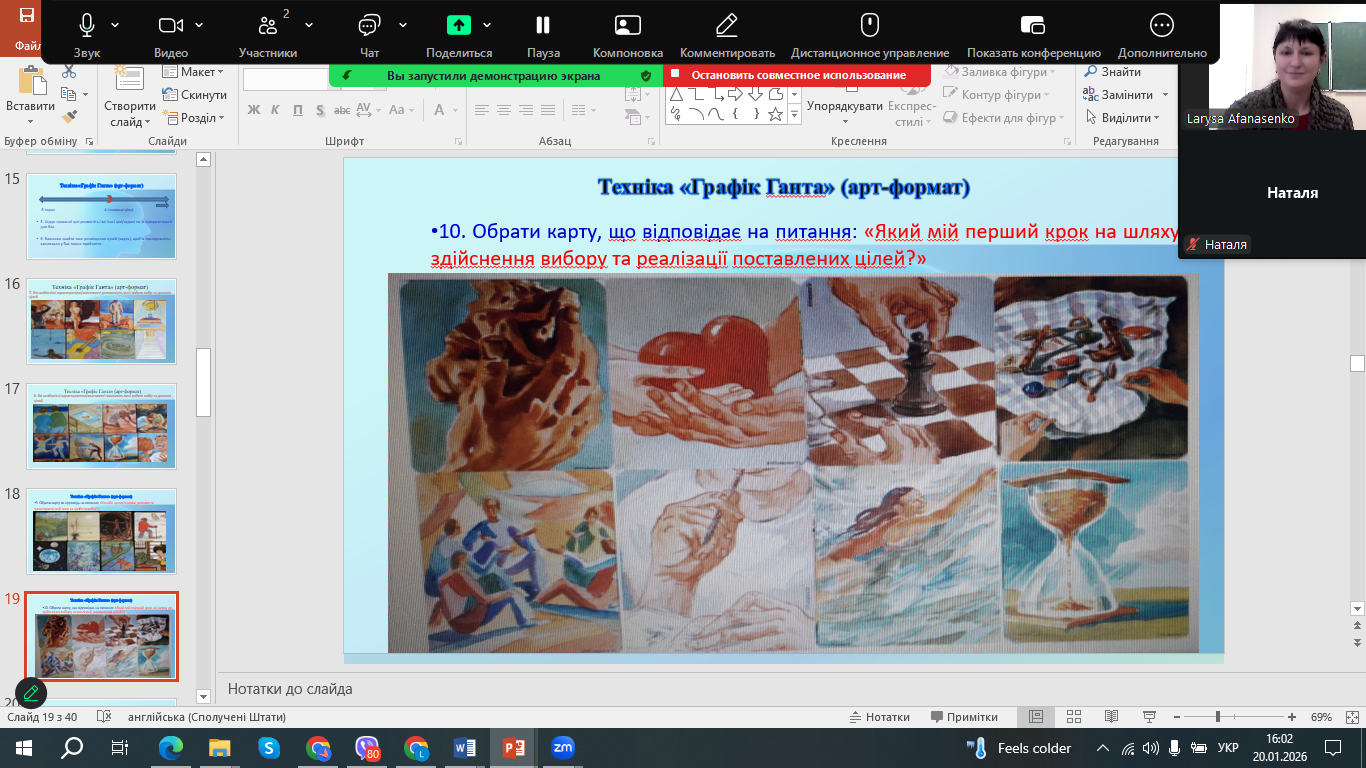Open Windows Start menu

click(x=24, y=748)
